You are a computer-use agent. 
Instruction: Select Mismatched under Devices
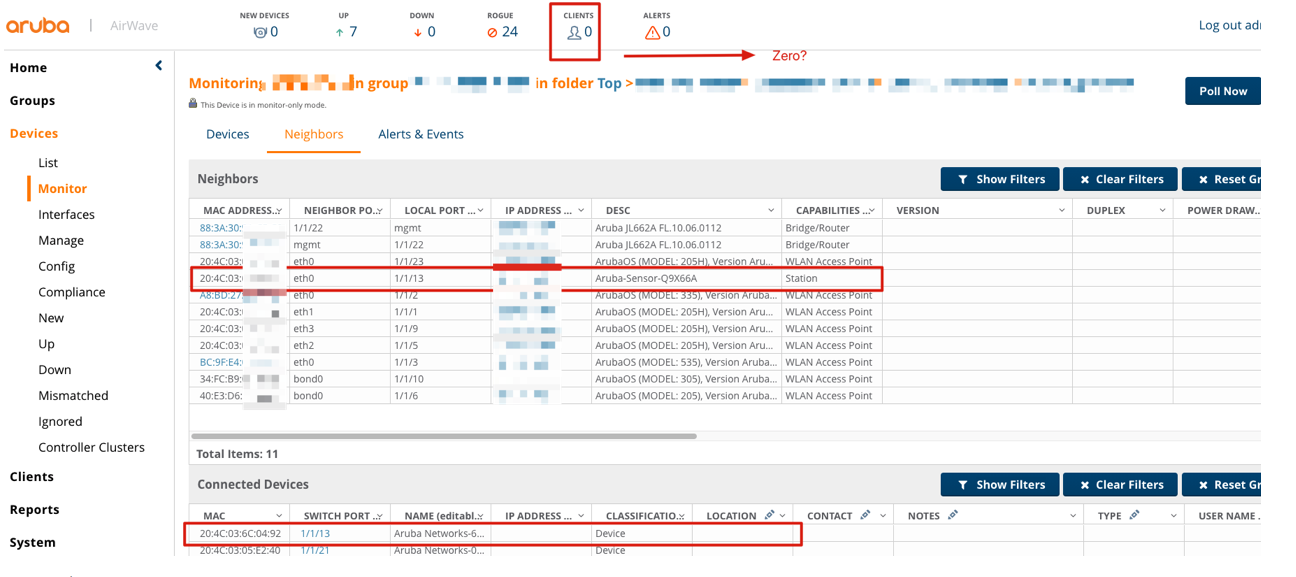(73, 396)
